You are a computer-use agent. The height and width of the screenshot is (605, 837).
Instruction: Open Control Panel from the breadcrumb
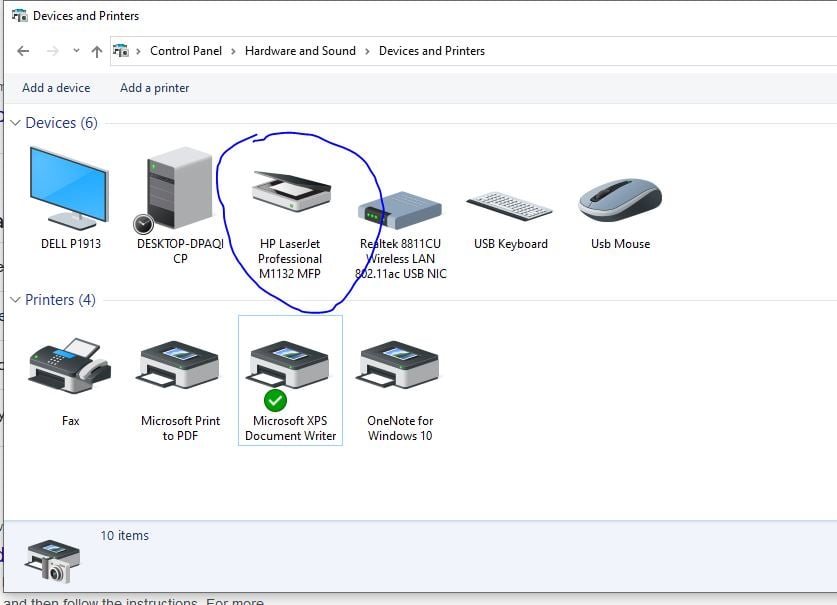pos(186,51)
